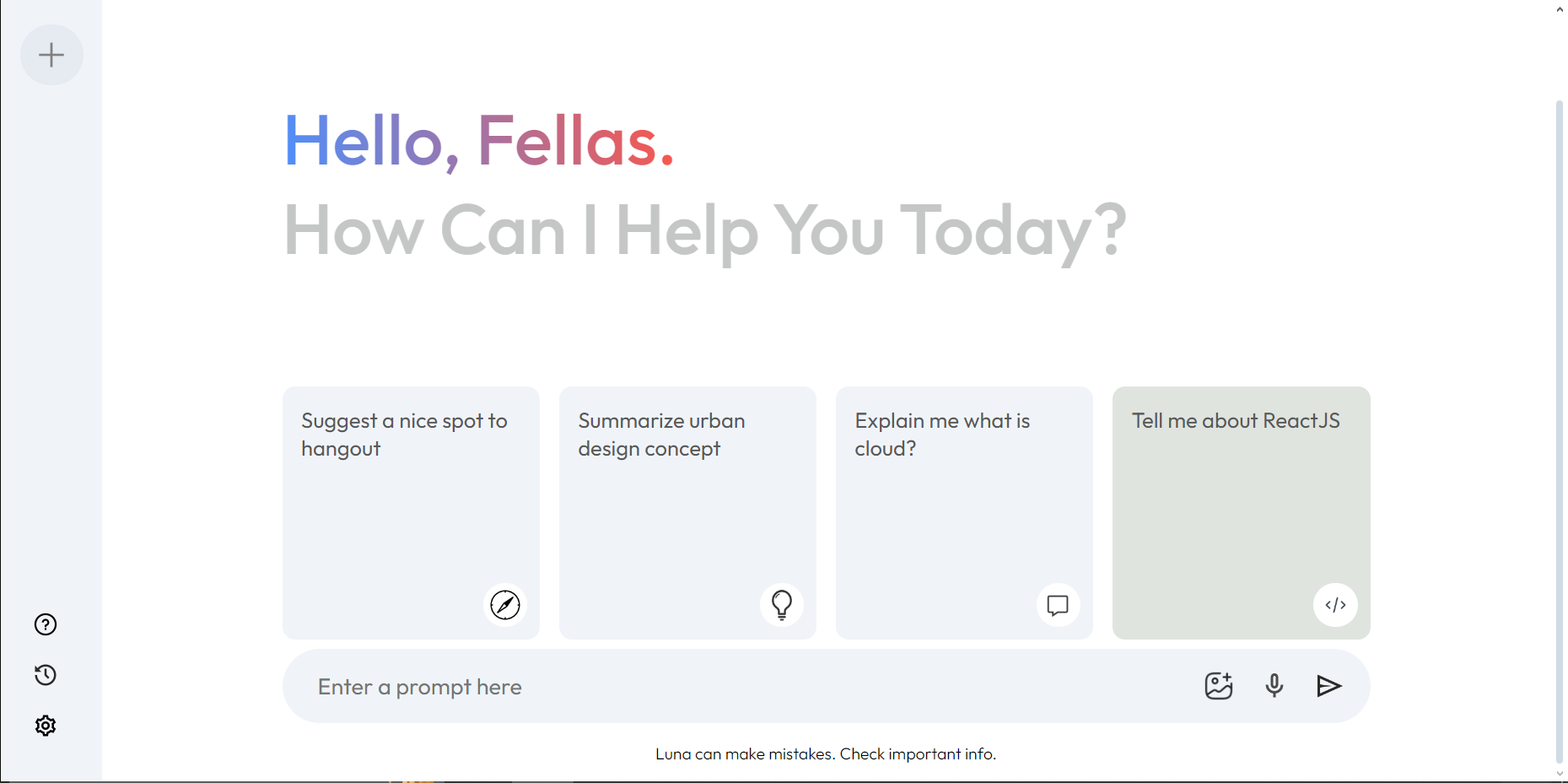Select the "Tell me about ReactJS" card
The height and width of the screenshot is (783, 1568).
tap(1242, 513)
